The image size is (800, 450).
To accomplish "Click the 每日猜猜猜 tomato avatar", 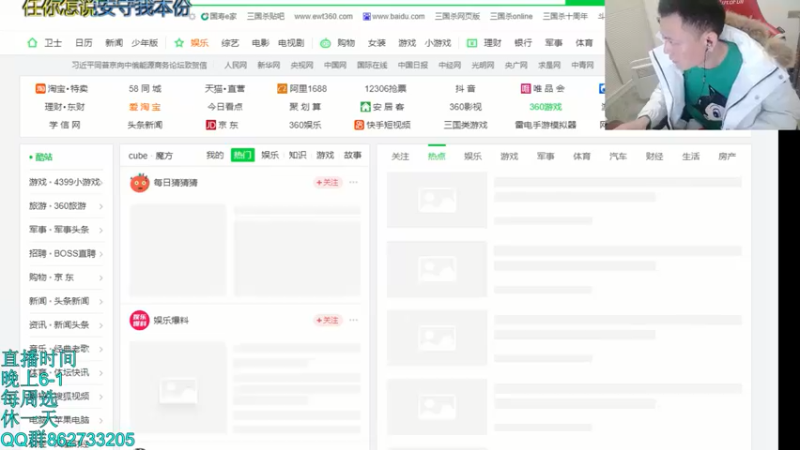I will click(x=139, y=183).
